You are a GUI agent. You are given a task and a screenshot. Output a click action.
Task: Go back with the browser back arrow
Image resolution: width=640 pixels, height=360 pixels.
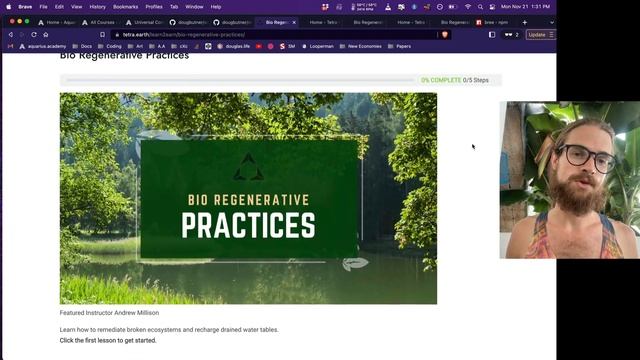[11, 35]
